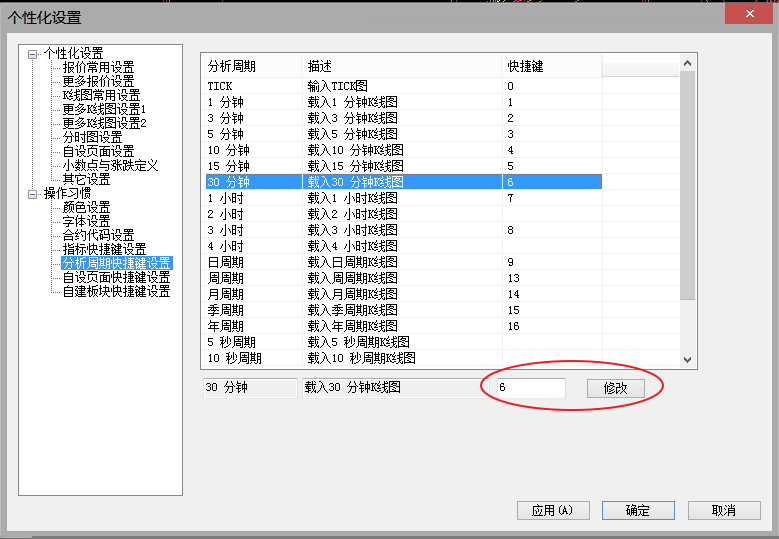
Task: Select the TICK row in the list
Action: point(403,86)
